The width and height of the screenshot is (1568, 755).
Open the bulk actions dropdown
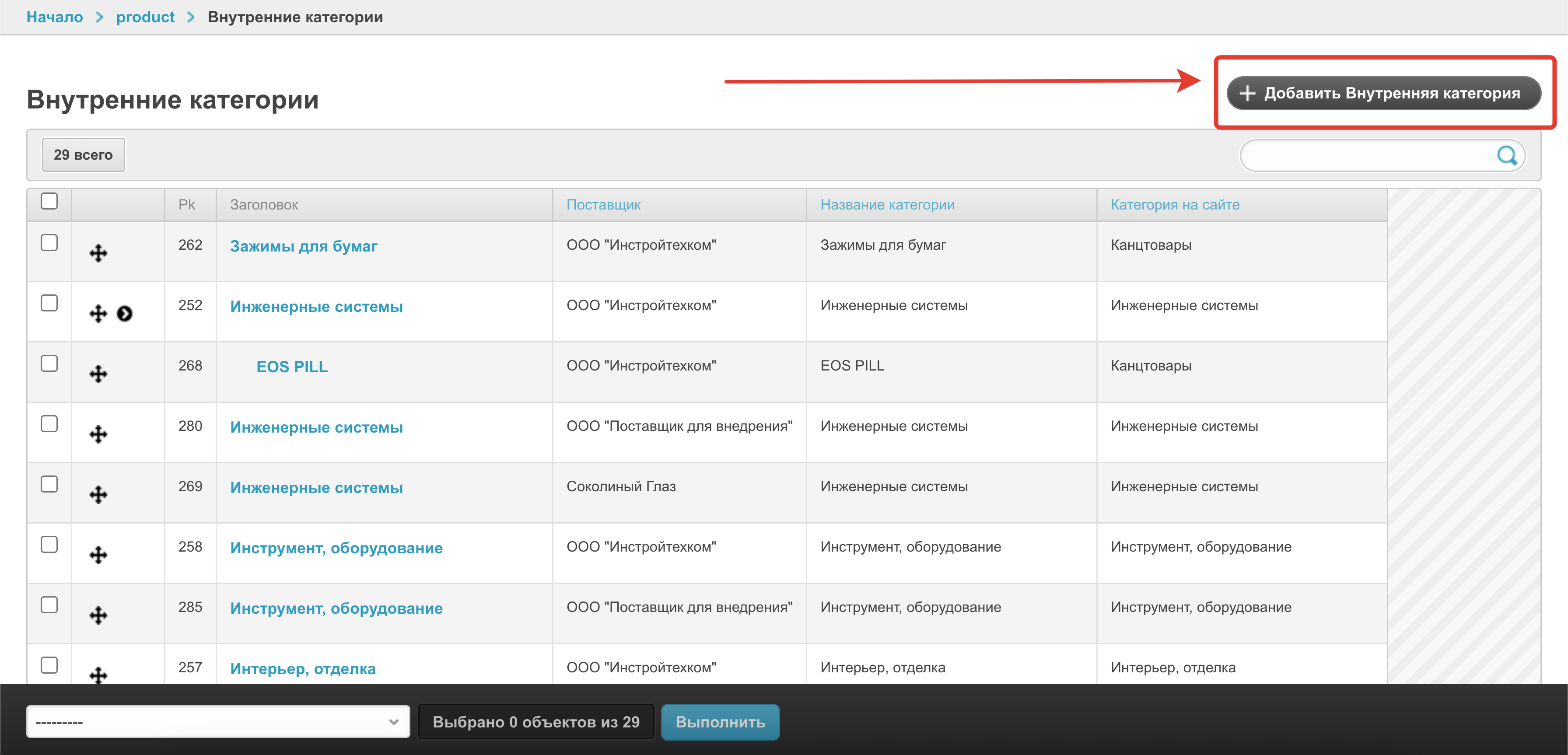pyautogui.click(x=218, y=722)
